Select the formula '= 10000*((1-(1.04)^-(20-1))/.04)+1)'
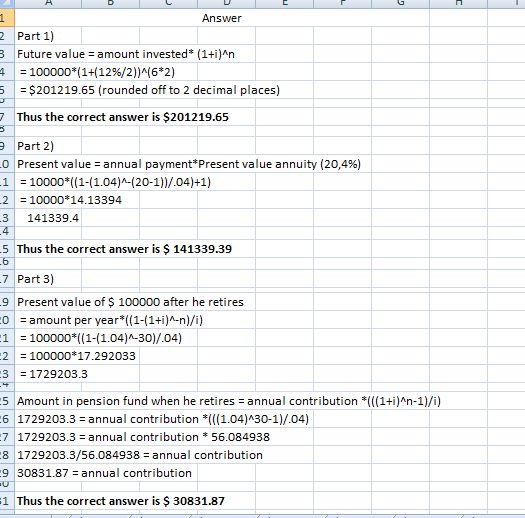 point(115,182)
